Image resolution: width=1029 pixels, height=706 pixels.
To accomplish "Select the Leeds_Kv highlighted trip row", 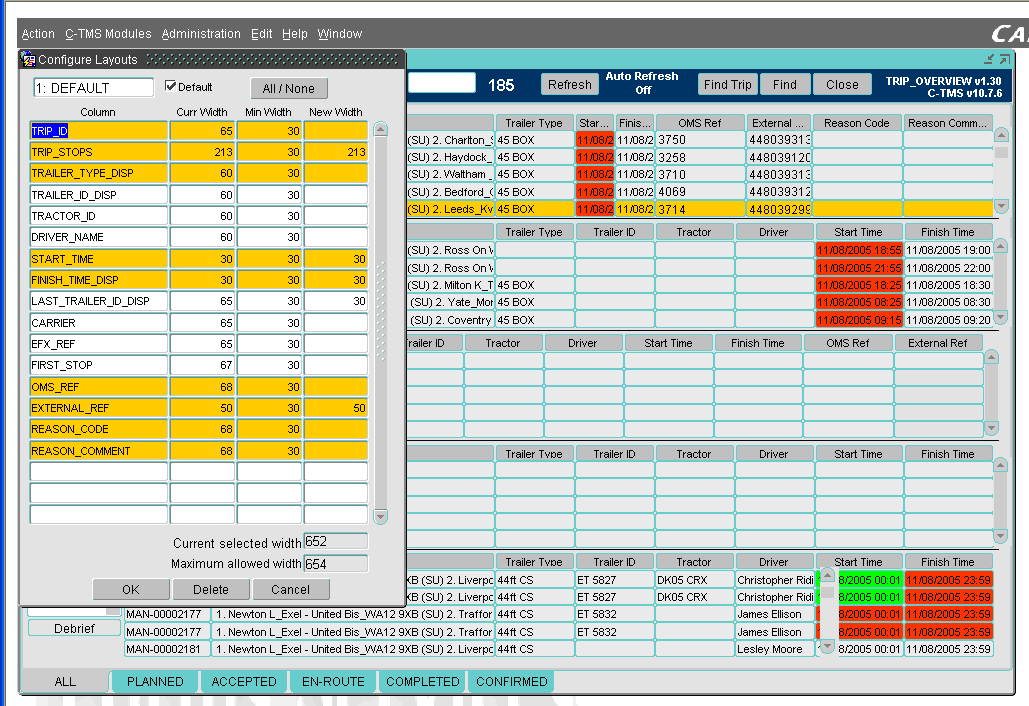I will point(699,209).
